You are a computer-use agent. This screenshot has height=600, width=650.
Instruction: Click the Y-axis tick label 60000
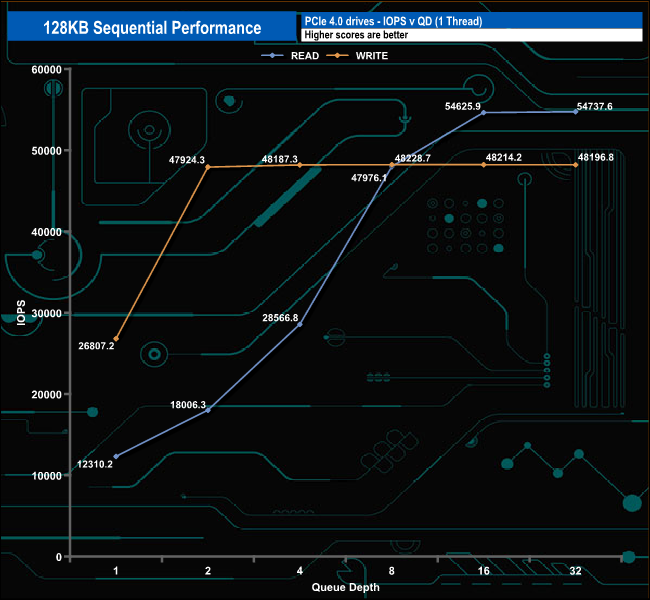coord(46,70)
